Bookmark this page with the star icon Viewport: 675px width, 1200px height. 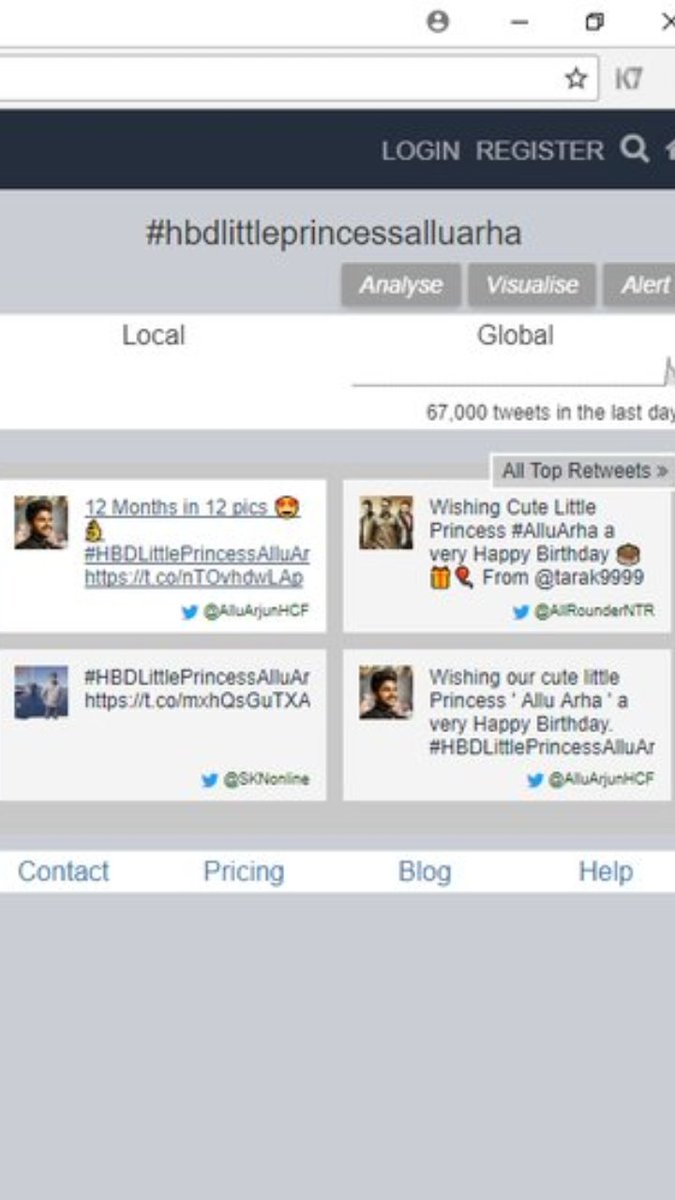(575, 79)
